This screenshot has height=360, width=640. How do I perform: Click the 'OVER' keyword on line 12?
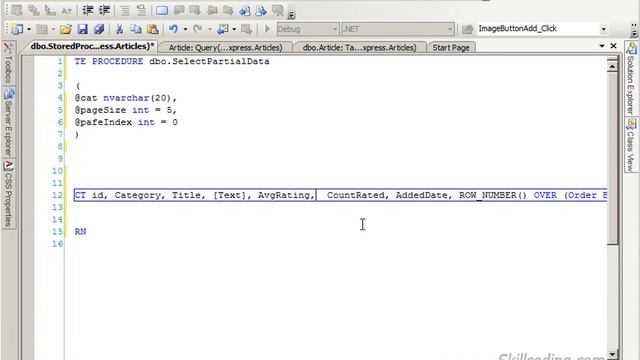[x=545, y=195]
